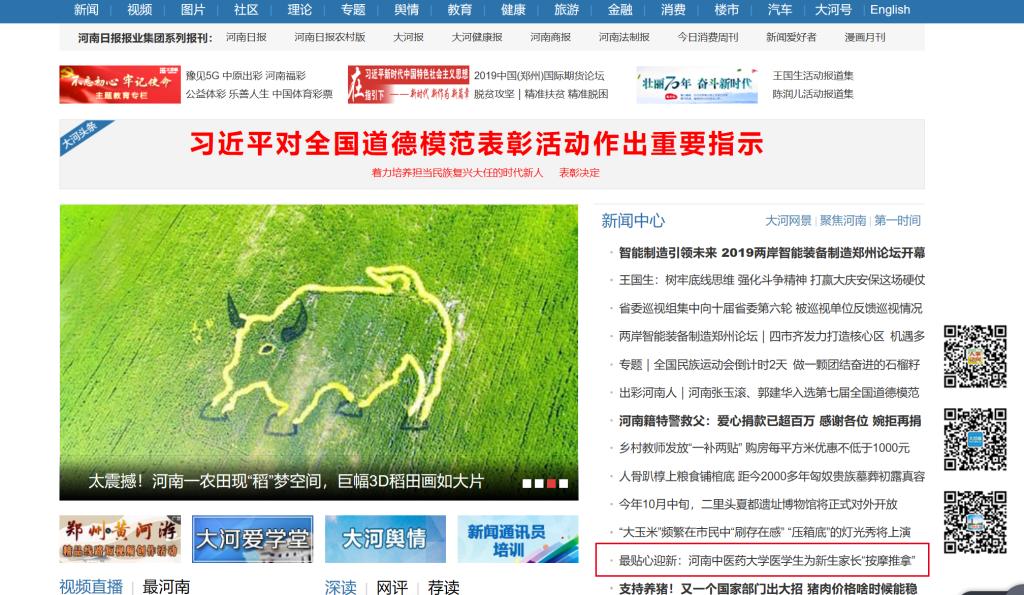Open 视频 in top navigation bar
The height and width of the screenshot is (595, 1024).
click(x=140, y=10)
